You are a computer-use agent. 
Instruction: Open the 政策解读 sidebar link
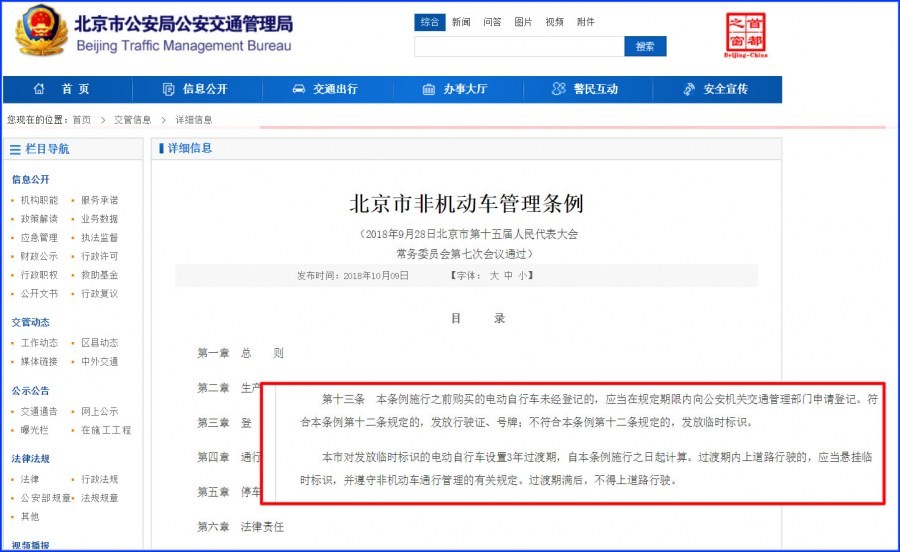(39, 219)
